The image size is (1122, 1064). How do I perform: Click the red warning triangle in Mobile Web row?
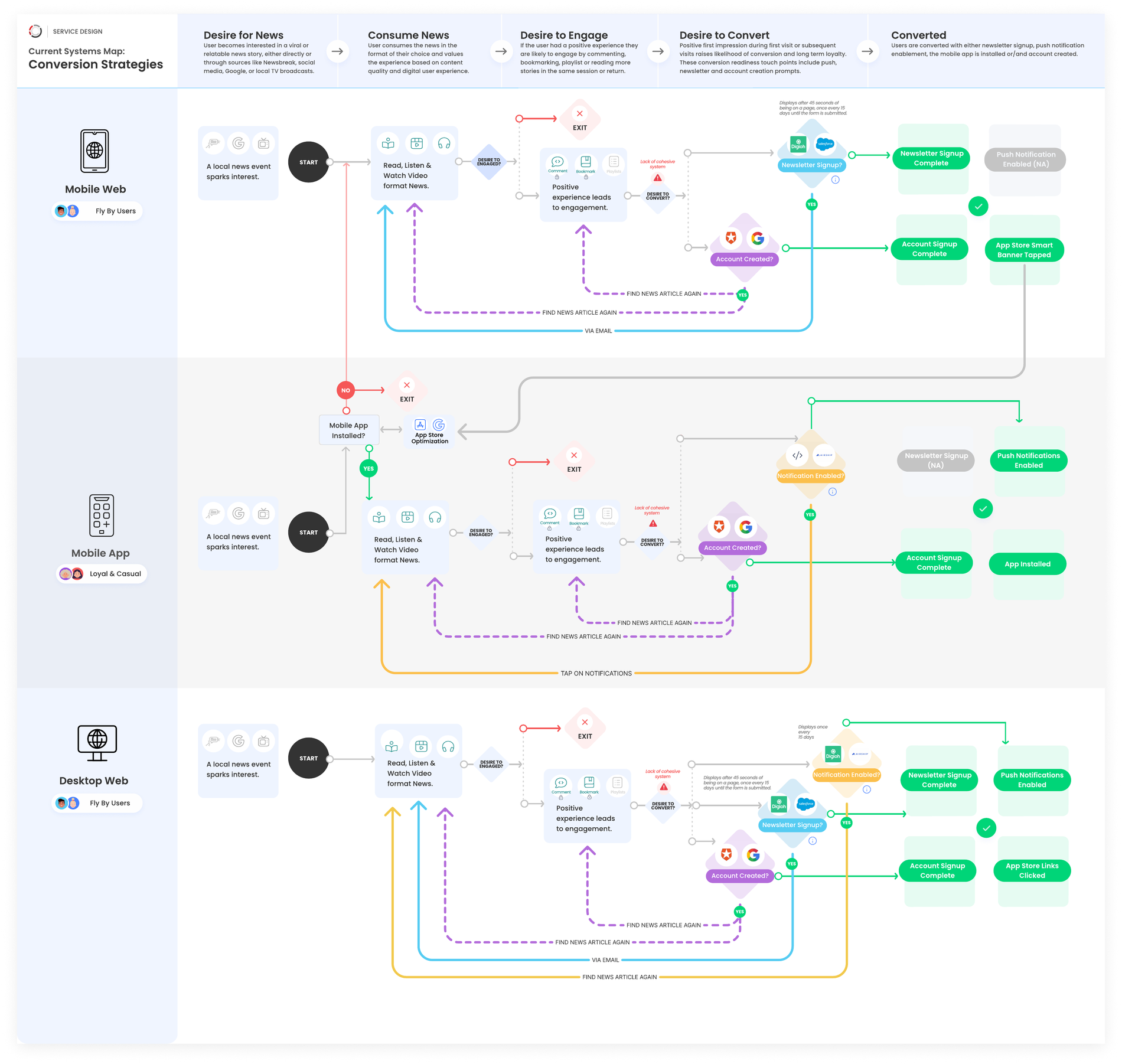(x=657, y=177)
